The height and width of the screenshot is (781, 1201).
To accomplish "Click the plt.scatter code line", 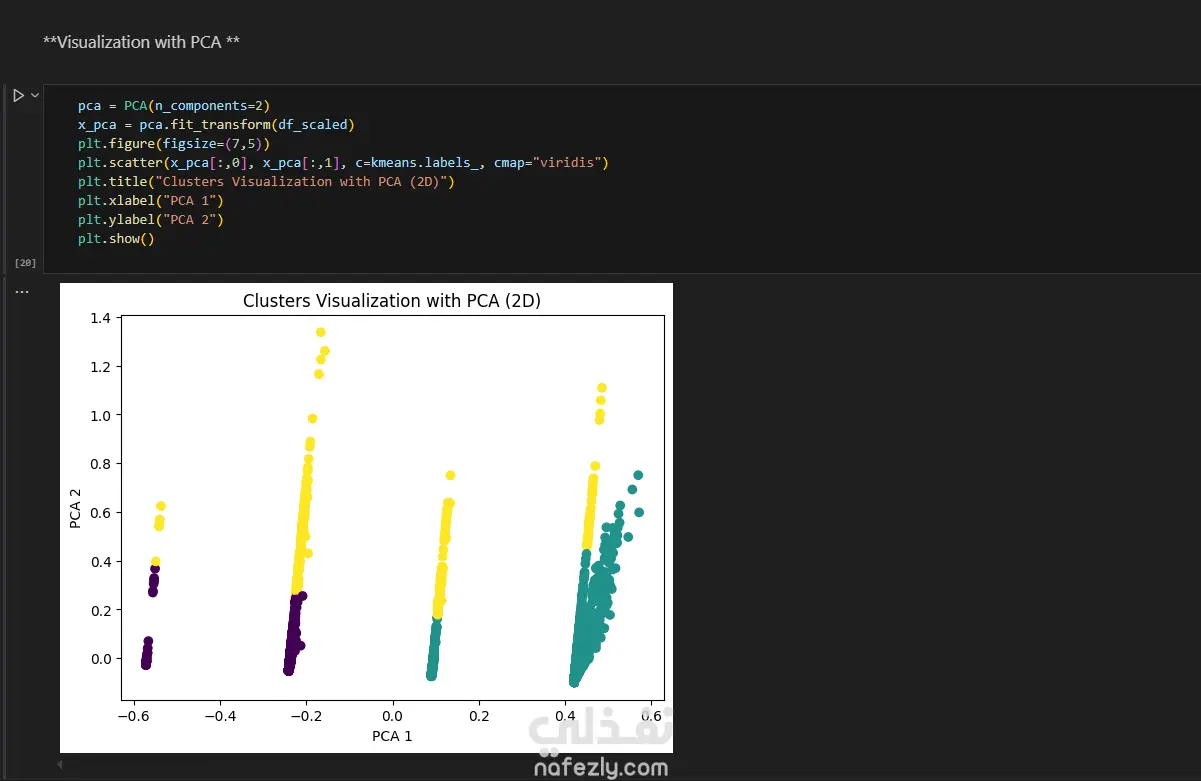I will click(343, 162).
